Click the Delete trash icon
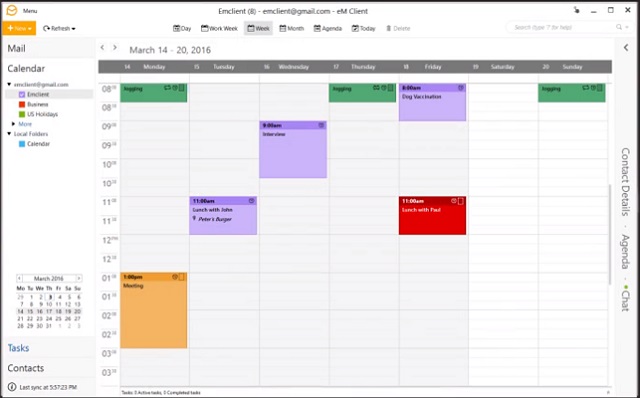The image size is (640, 398). (389, 28)
